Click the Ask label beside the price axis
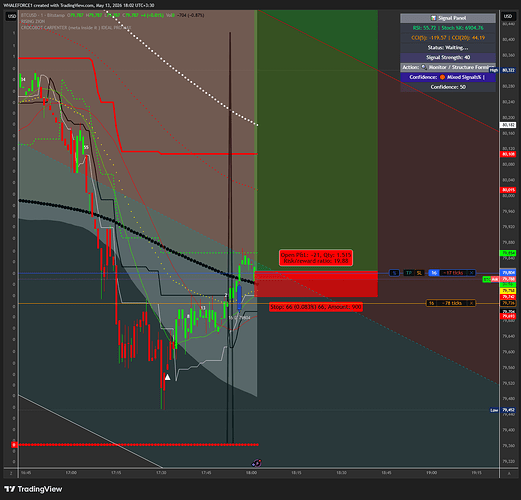 point(495,279)
